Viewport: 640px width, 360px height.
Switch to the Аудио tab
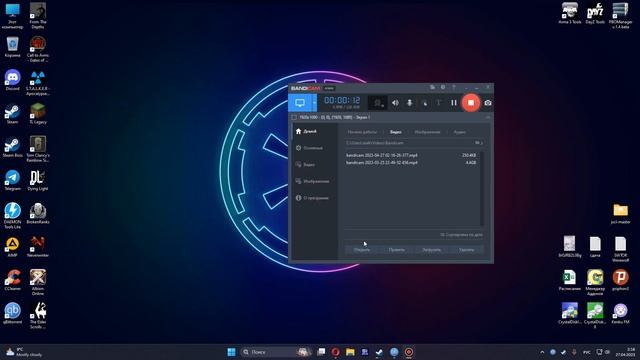pos(460,132)
